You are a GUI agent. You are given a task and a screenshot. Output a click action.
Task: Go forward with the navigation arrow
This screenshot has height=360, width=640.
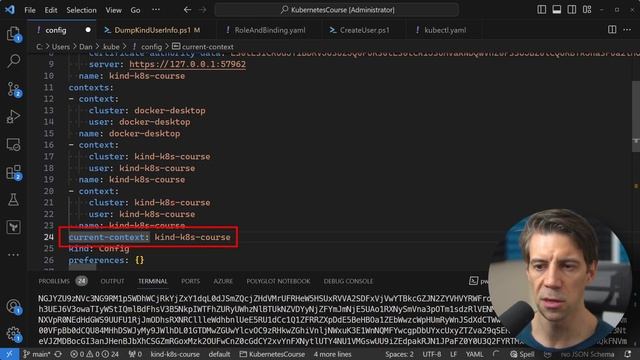202,9
